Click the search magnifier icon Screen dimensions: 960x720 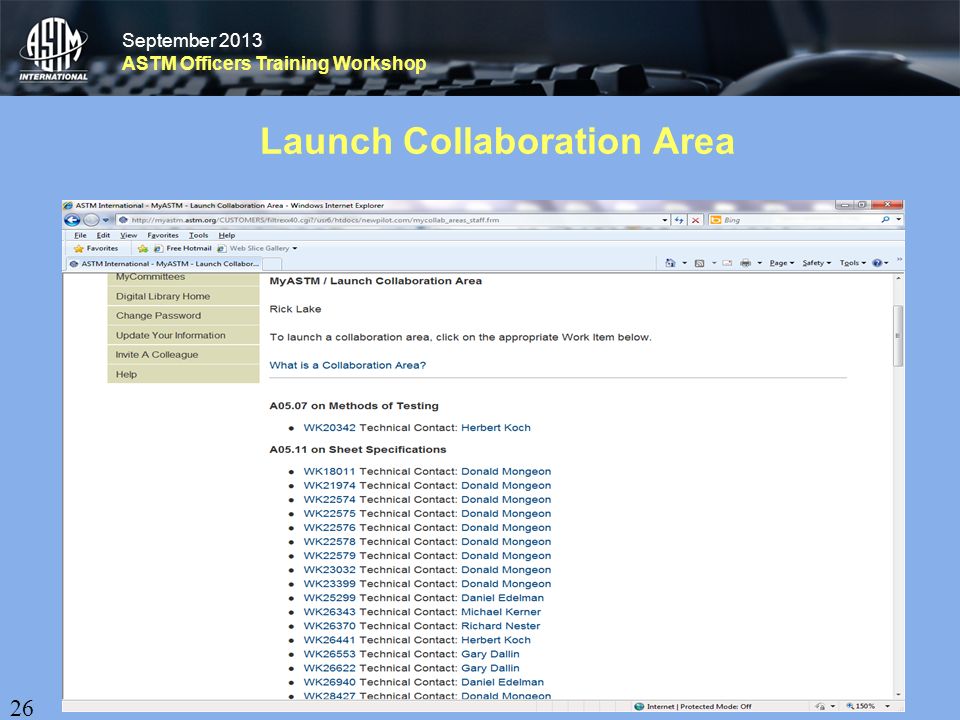[x=885, y=219]
